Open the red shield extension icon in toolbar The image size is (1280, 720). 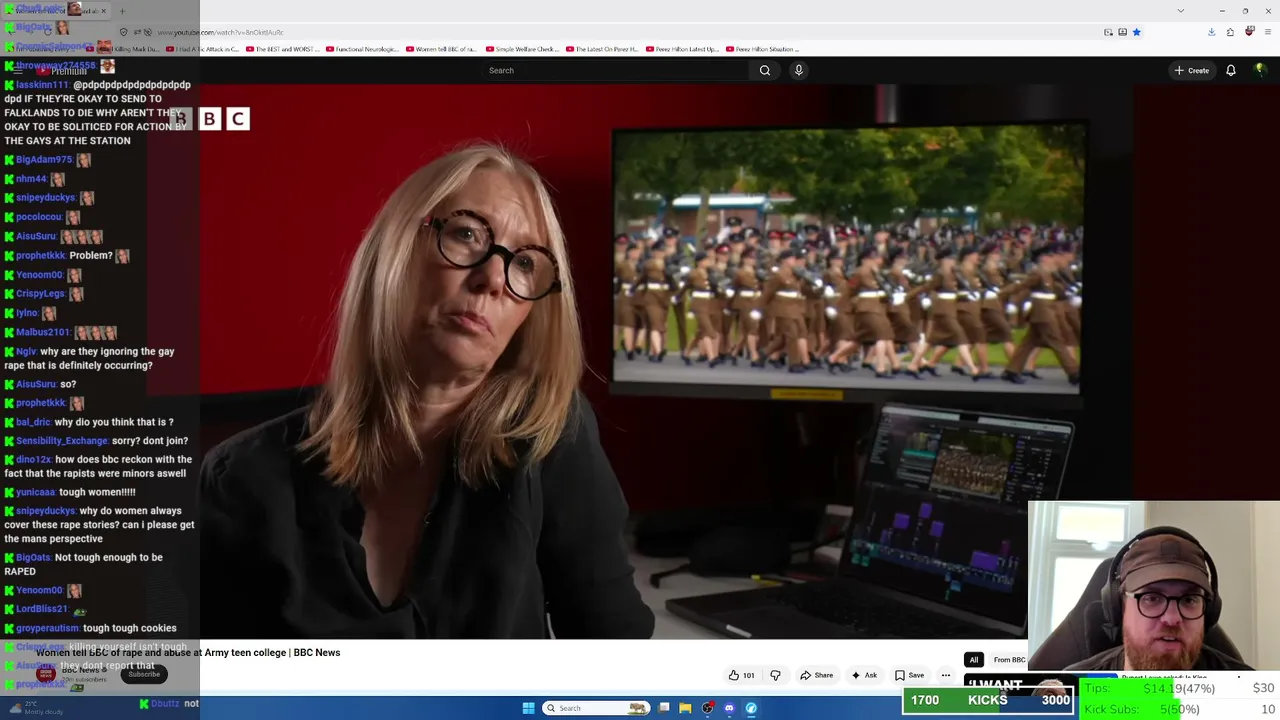(x=1249, y=32)
